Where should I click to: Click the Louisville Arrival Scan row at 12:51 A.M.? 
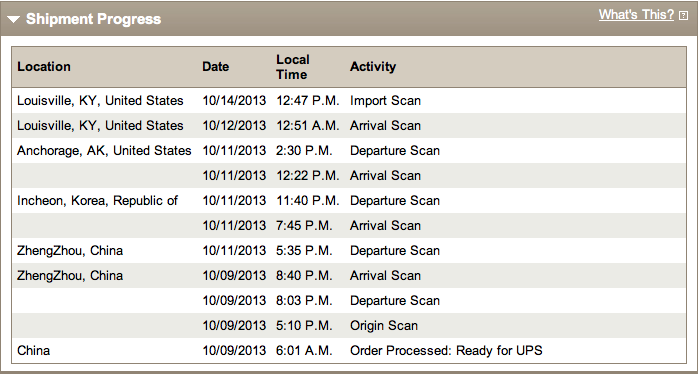pos(349,125)
